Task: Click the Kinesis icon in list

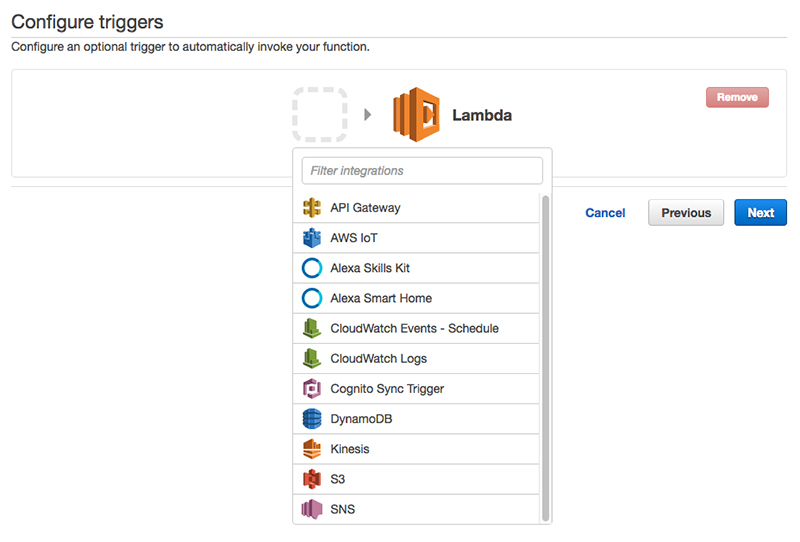Action: pyautogui.click(x=312, y=449)
